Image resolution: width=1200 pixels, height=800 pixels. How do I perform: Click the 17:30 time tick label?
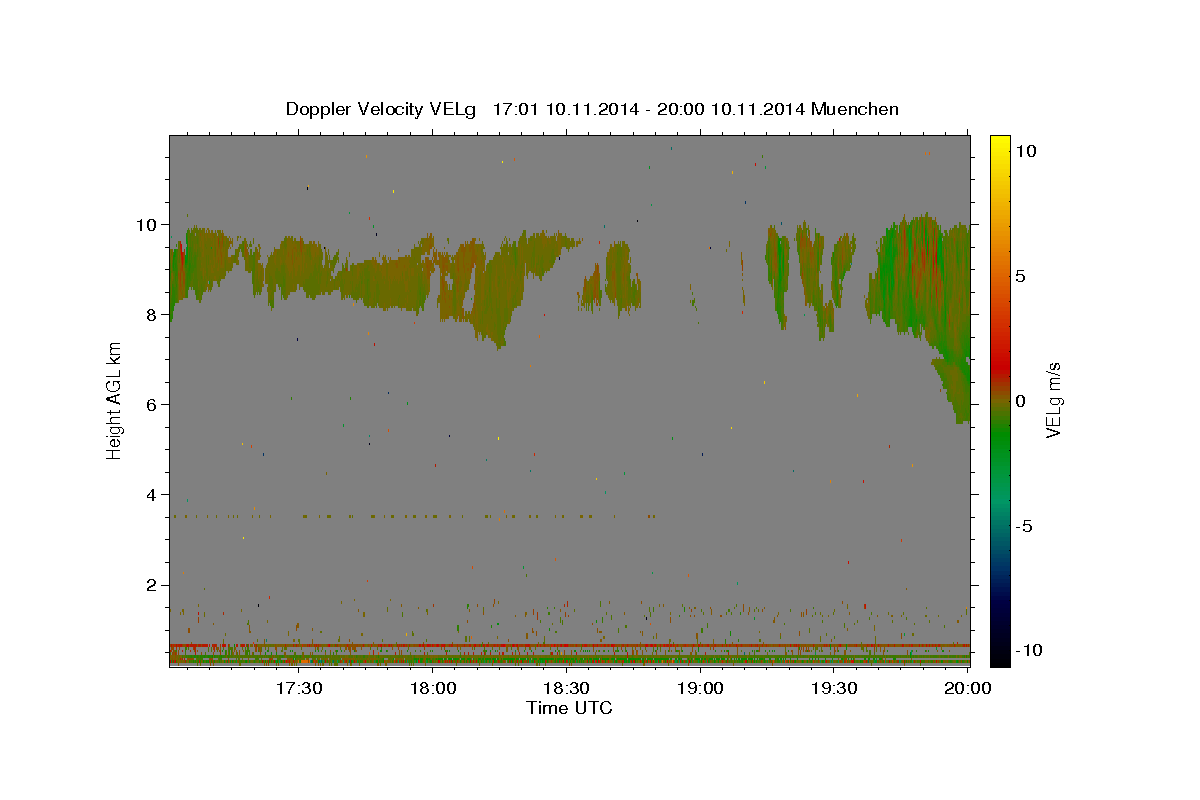click(299, 688)
